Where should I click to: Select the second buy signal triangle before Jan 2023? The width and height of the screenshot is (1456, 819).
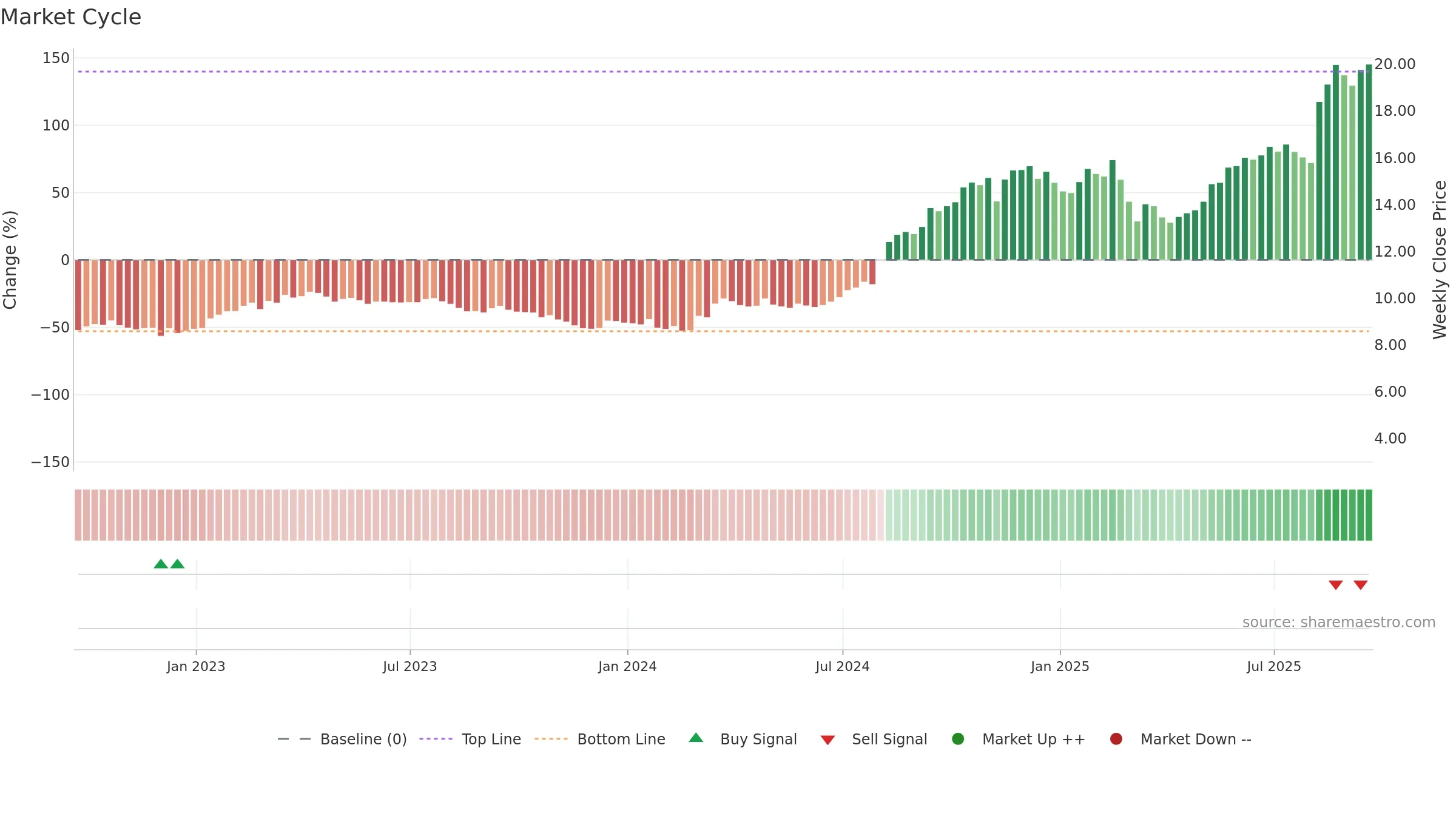click(x=177, y=564)
